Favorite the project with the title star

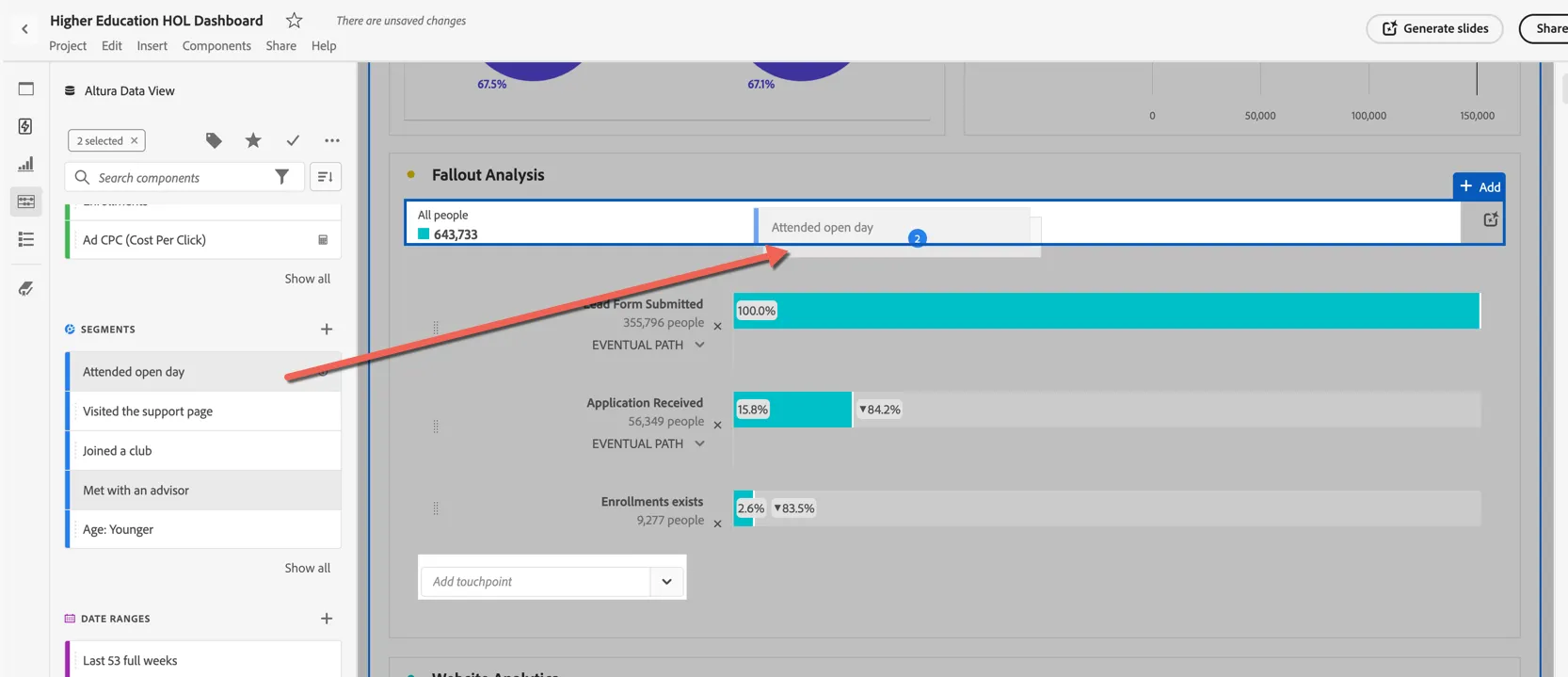(294, 20)
